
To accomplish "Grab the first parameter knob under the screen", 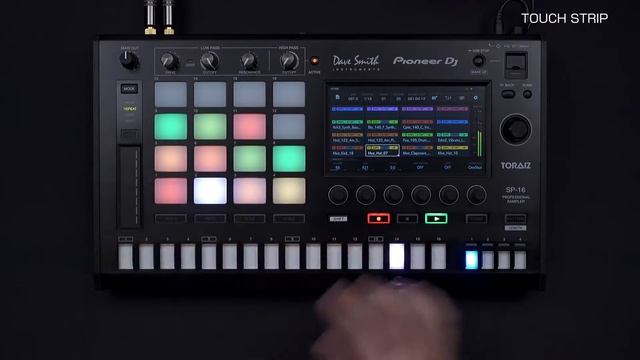I will pos(338,195).
